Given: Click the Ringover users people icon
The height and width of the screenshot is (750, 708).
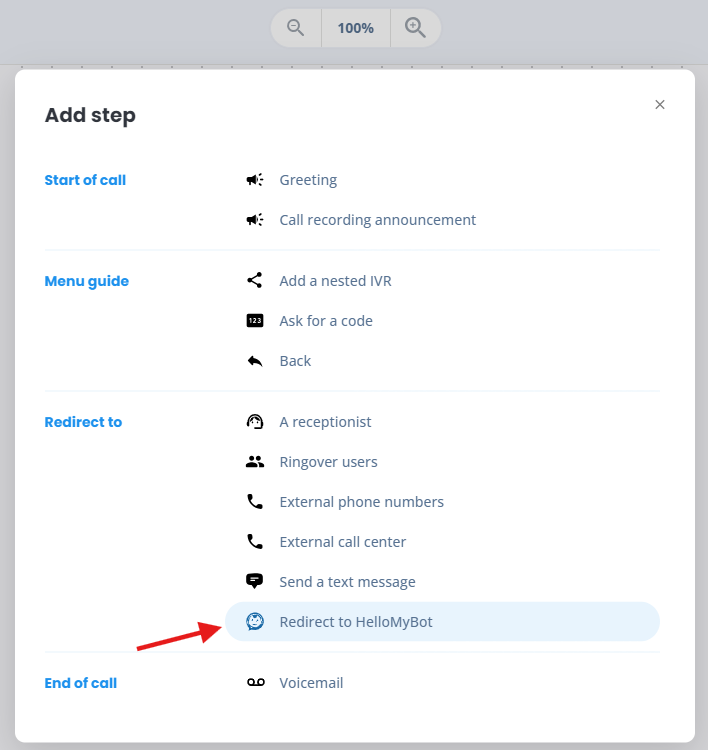Looking at the screenshot, I should (x=254, y=462).
